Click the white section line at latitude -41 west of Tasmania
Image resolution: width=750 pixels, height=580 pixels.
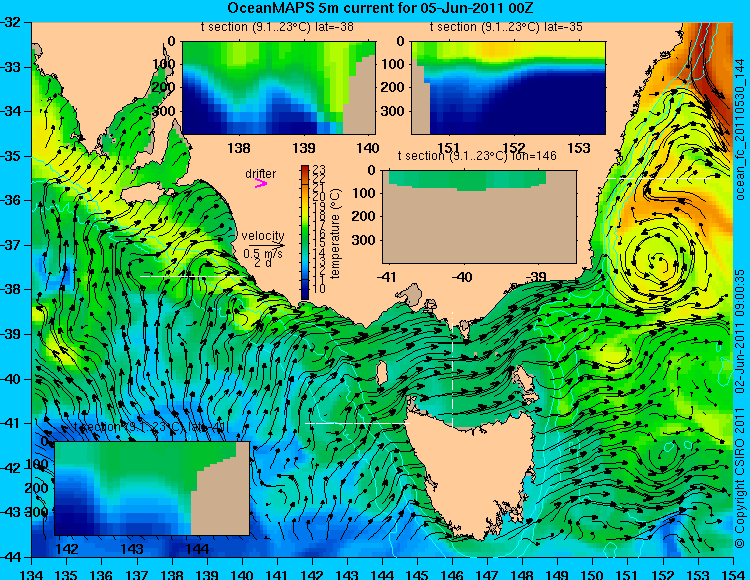pos(357,423)
